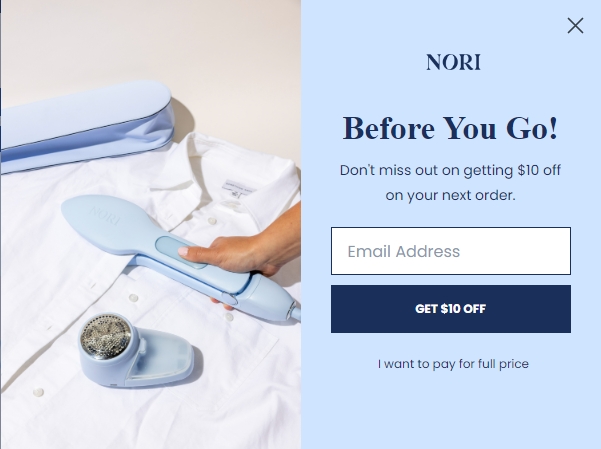The height and width of the screenshot is (449, 601).
Task: Select the 'Before You Go!' heading
Action: pos(450,128)
